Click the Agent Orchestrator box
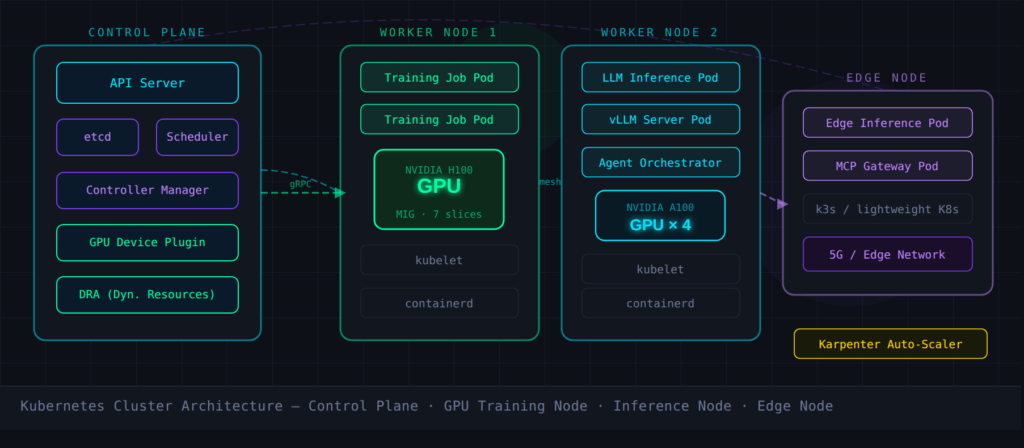Image resolution: width=1024 pixels, height=448 pixels. [x=661, y=162]
